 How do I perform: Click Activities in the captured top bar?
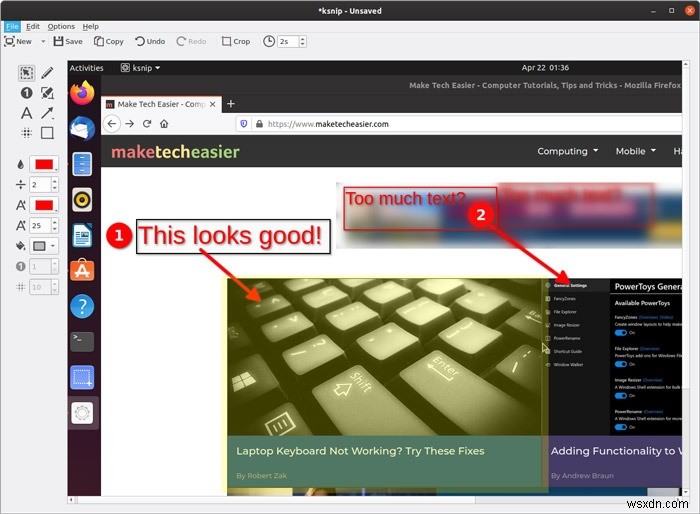(86, 68)
